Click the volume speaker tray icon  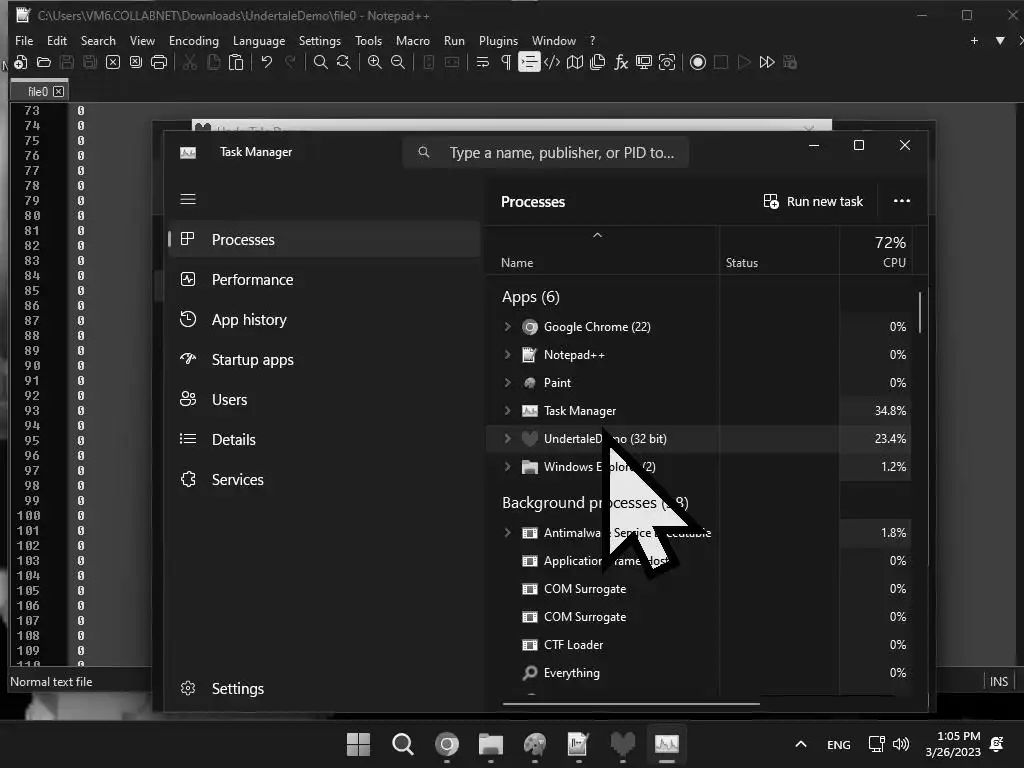pos(901,744)
